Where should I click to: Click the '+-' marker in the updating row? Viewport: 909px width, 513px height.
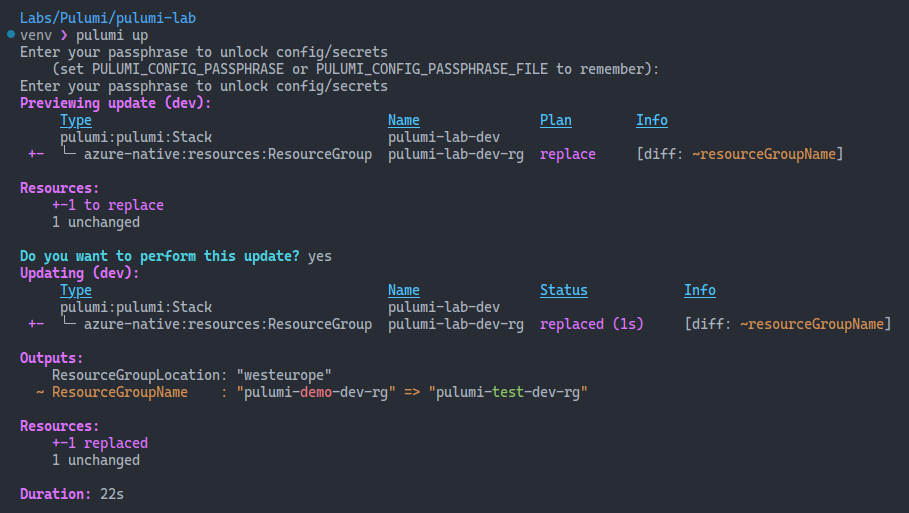coord(36,324)
